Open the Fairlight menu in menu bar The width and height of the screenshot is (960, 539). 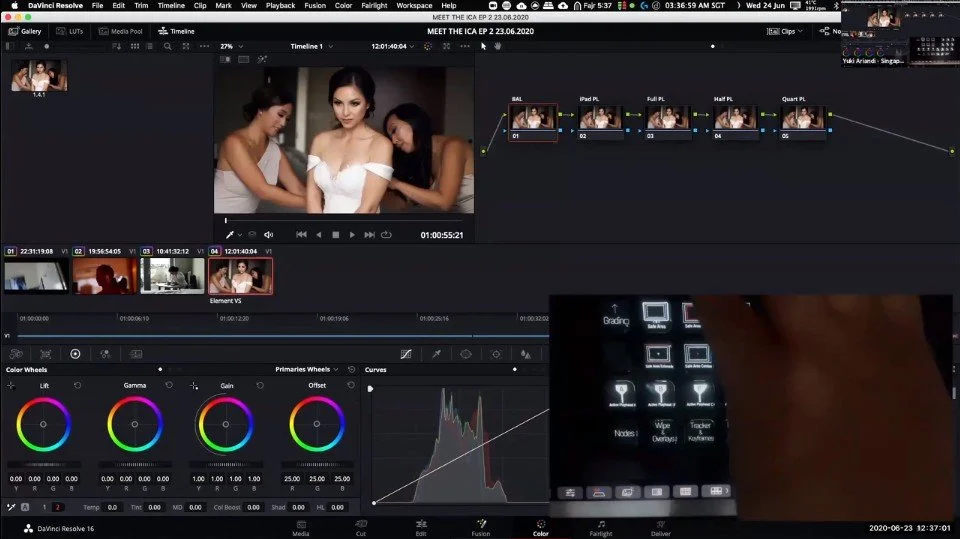(374, 6)
